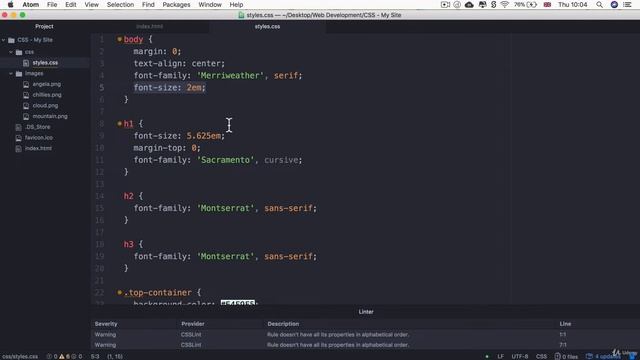Viewport: 640px width, 360px height.
Task: Select .DS_Store in the tree
Action: click(x=38, y=127)
